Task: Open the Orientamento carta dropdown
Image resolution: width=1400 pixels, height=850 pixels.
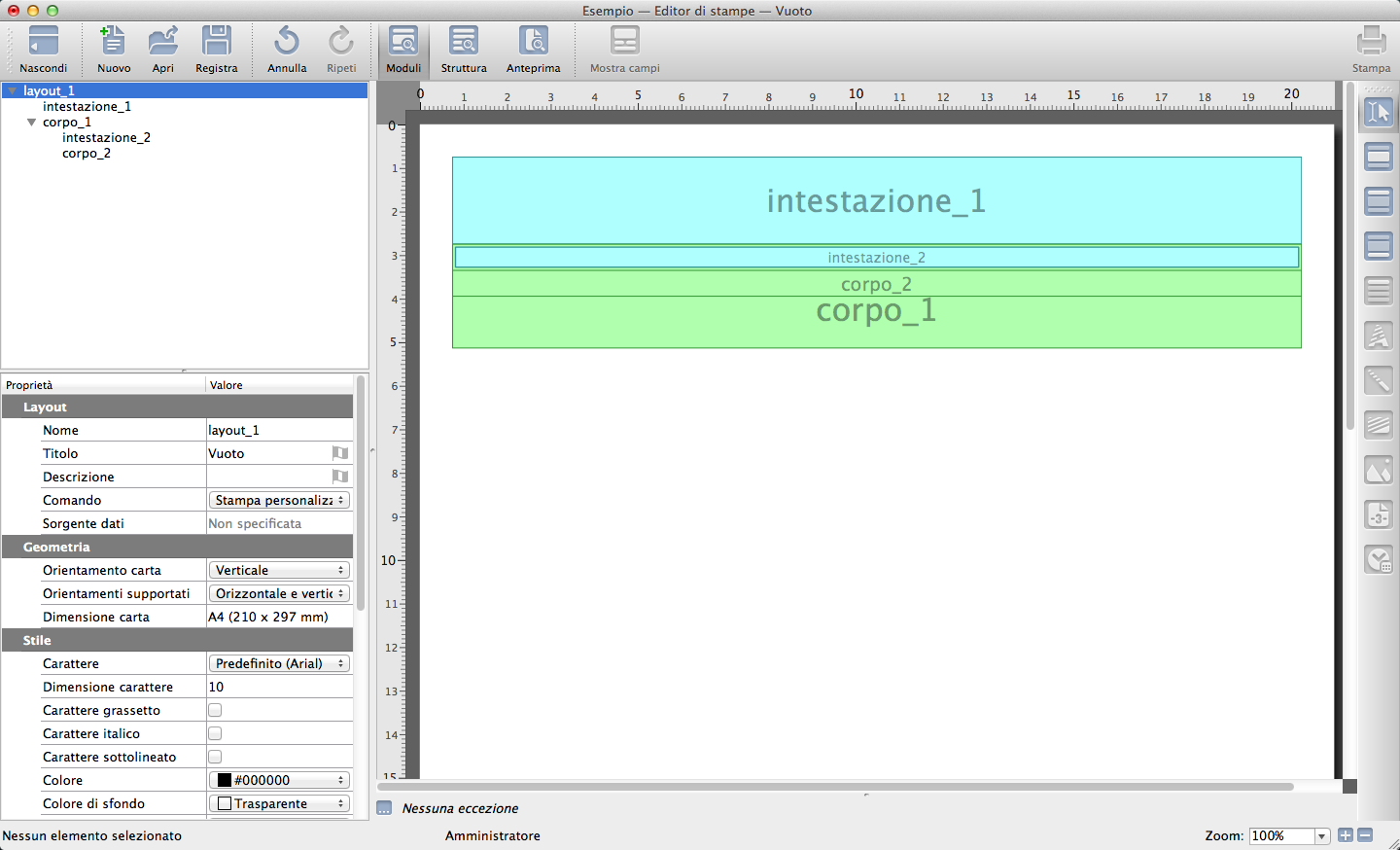Action: [x=279, y=570]
